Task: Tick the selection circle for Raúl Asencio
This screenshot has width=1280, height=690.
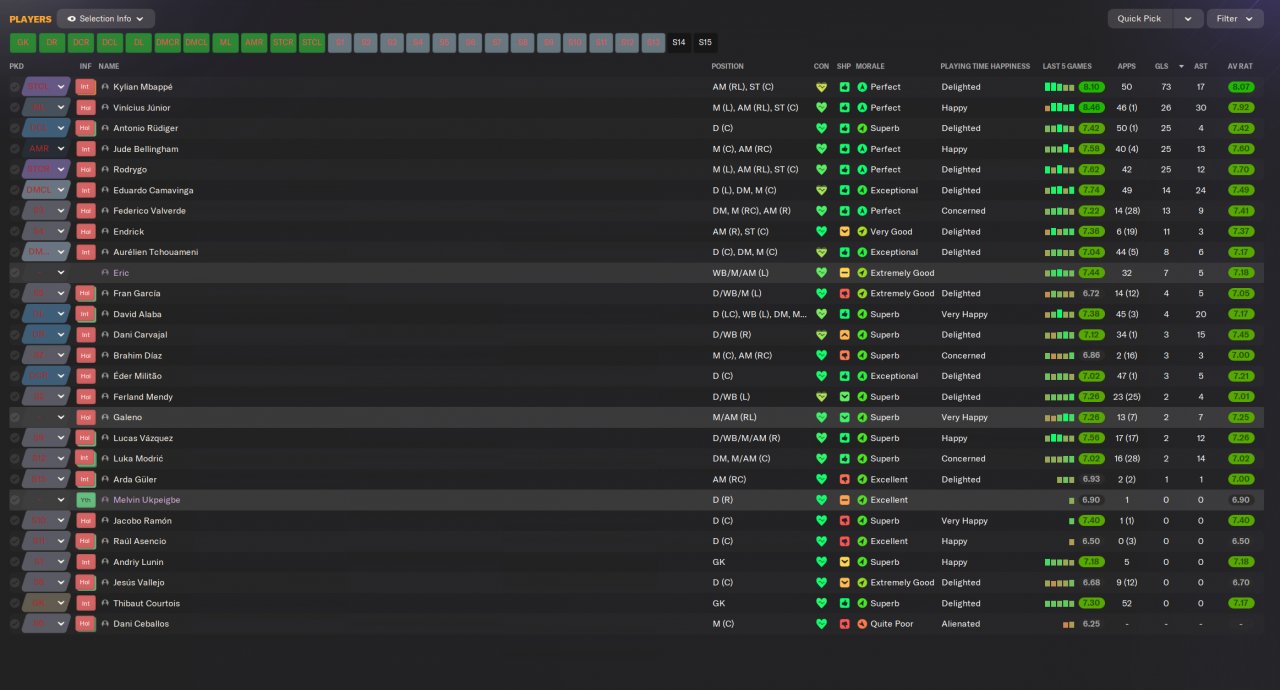Action: [15, 541]
